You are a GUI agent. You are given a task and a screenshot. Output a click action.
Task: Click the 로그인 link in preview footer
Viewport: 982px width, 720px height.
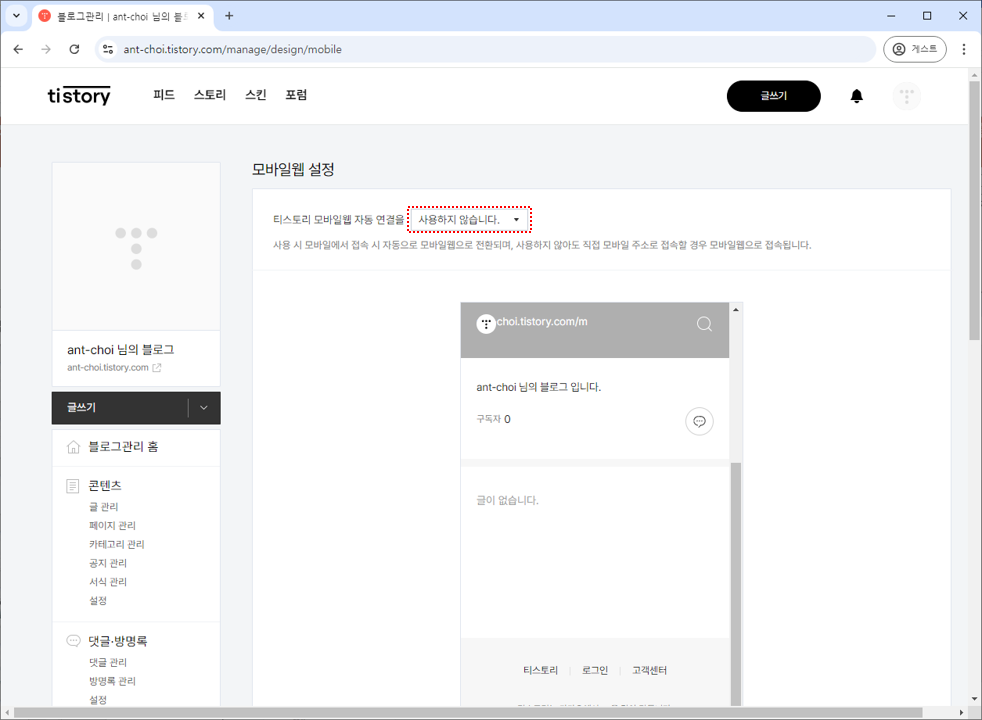595,670
